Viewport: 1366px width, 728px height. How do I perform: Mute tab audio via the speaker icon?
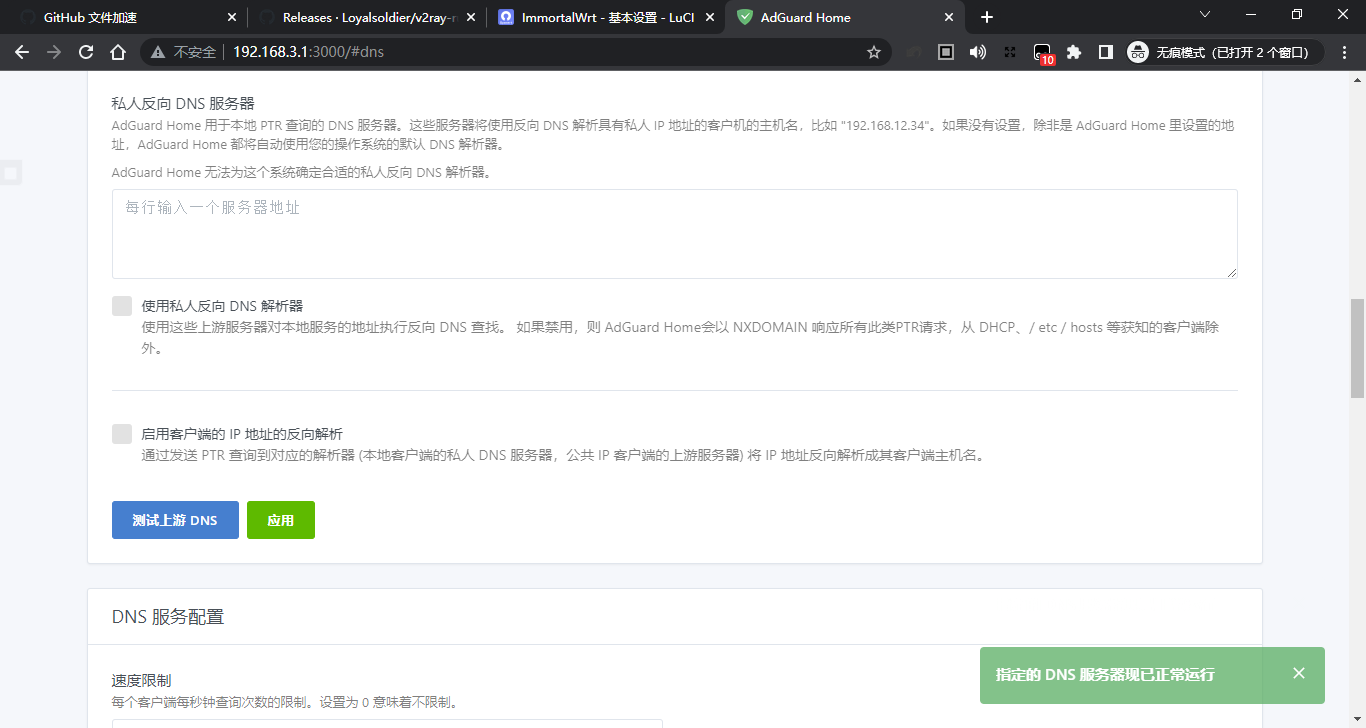[977, 52]
